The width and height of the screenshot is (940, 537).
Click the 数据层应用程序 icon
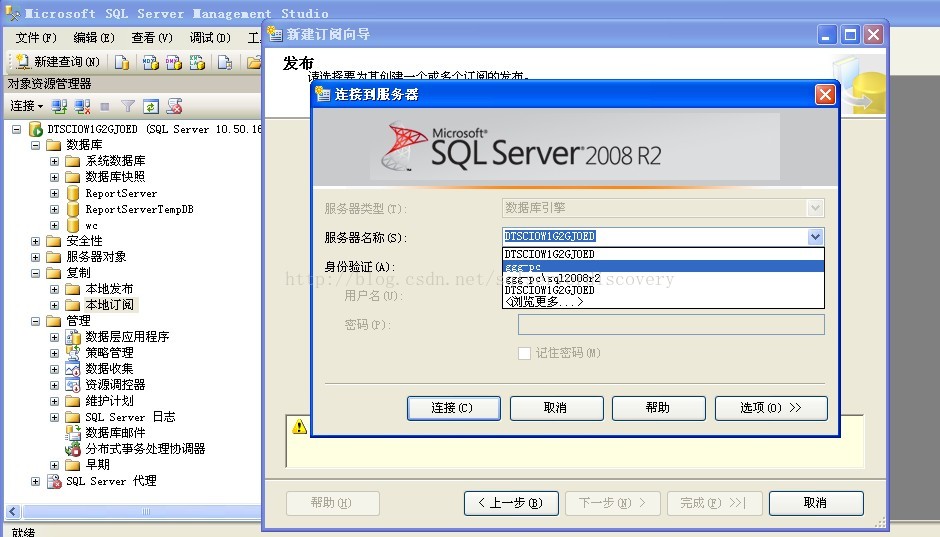(x=73, y=337)
